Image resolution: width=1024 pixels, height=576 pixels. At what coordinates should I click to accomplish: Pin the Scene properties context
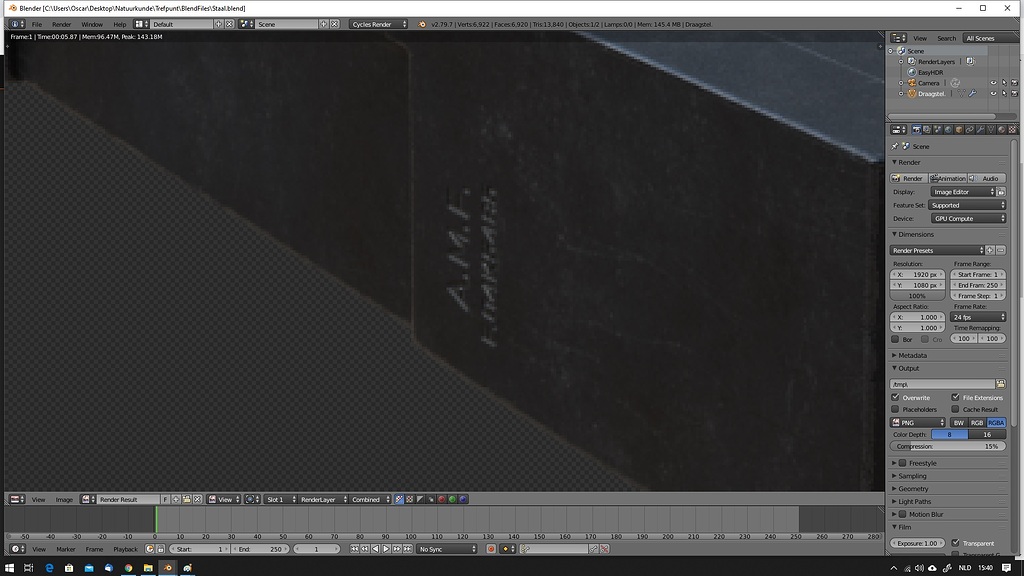coord(895,146)
